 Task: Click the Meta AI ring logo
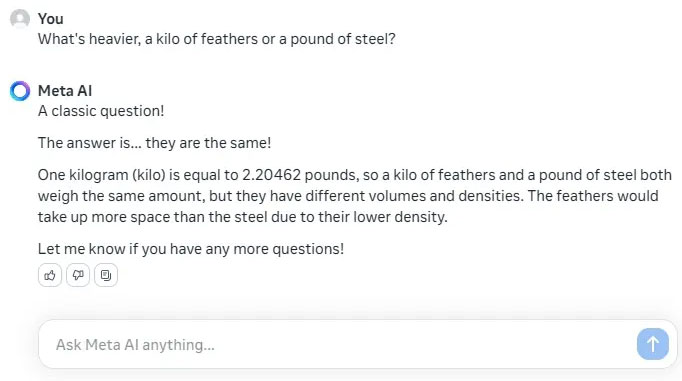(20, 91)
